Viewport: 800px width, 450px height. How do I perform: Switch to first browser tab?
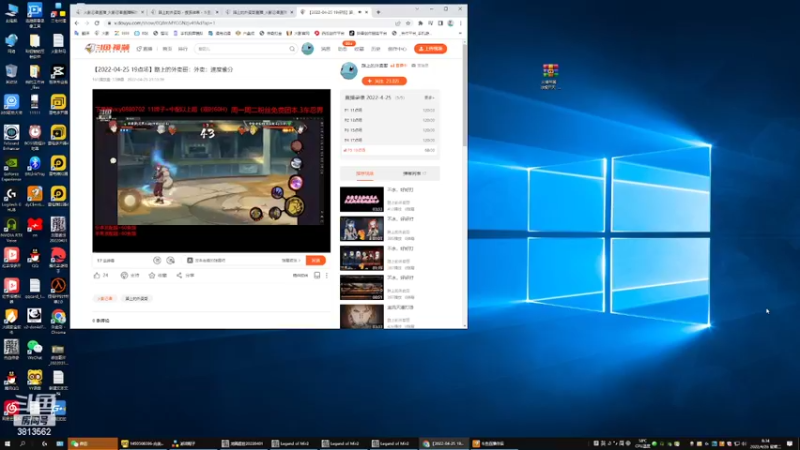coord(109,12)
